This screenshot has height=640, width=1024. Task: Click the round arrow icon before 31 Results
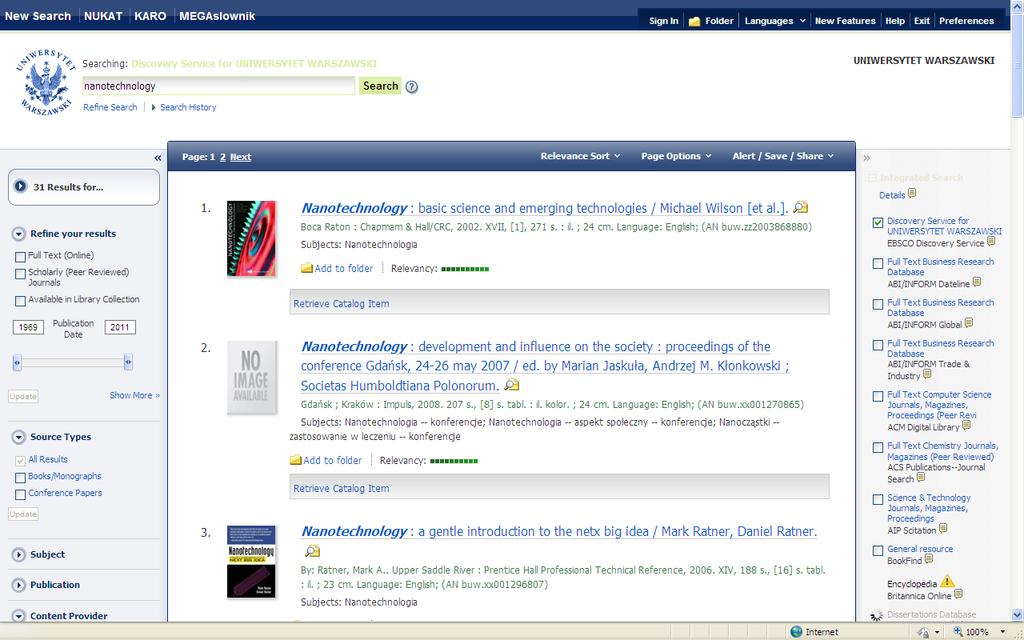(x=20, y=186)
